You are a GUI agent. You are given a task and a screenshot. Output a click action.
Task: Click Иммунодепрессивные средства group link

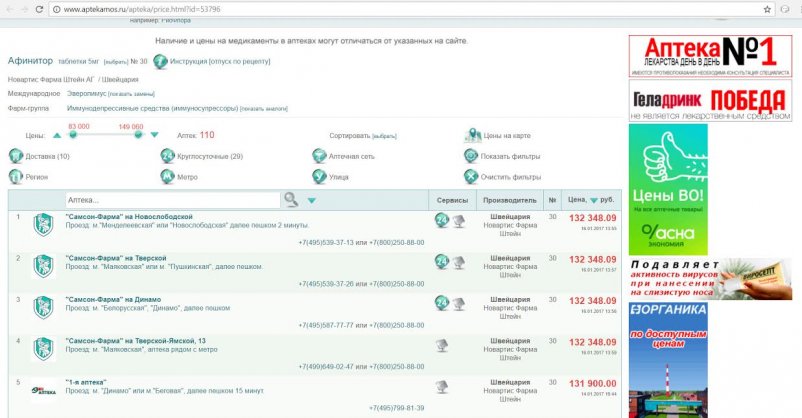tap(152, 108)
